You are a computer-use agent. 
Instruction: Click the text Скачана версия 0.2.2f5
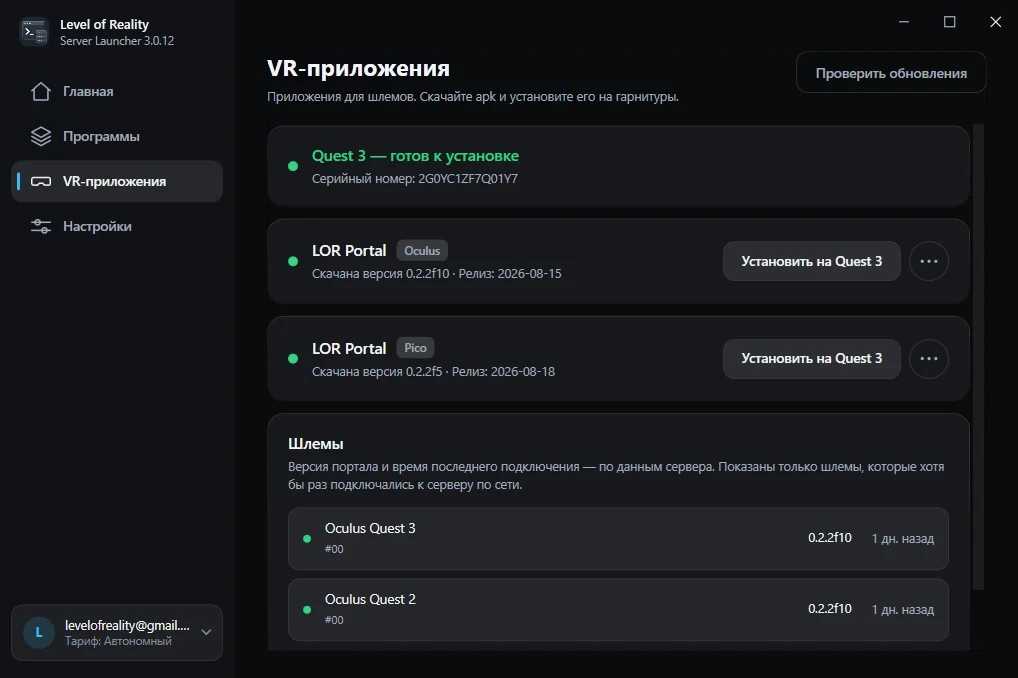pyautogui.click(x=377, y=371)
